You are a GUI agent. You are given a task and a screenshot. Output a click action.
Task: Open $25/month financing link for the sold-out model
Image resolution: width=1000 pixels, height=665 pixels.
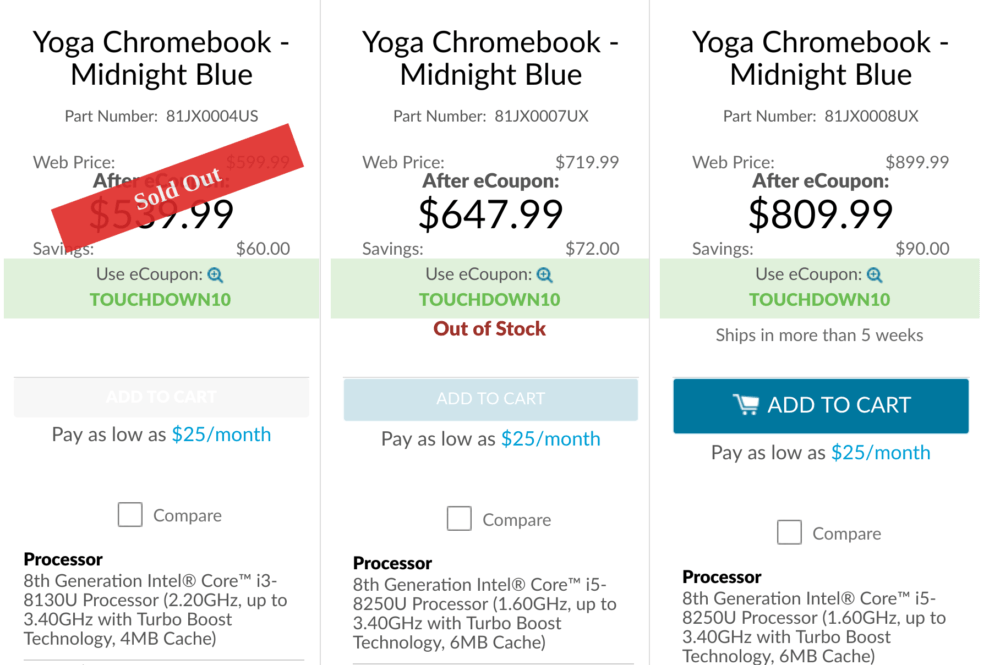click(x=221, y=435)
